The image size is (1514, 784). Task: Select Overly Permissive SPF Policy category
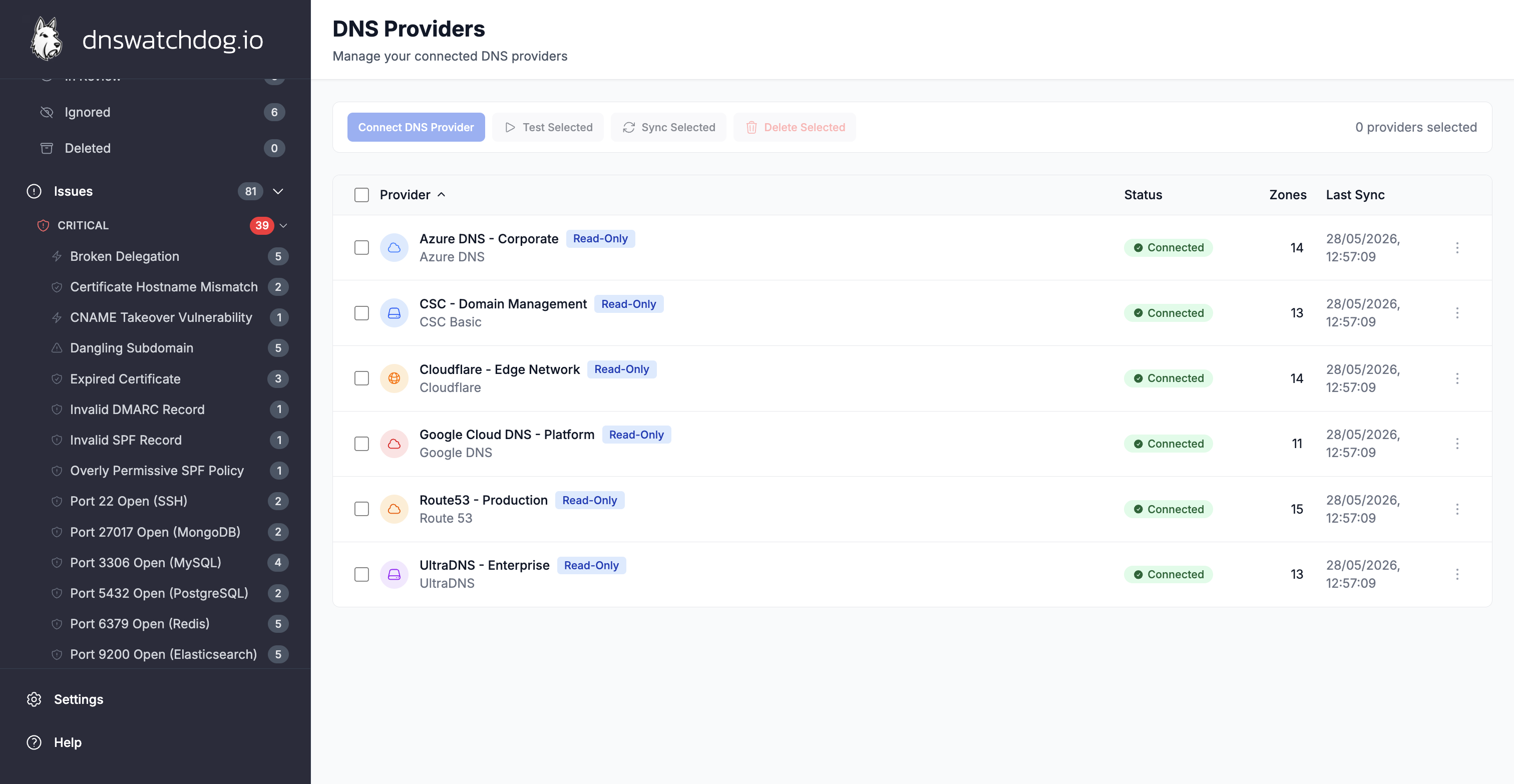[x=169, y=471]
